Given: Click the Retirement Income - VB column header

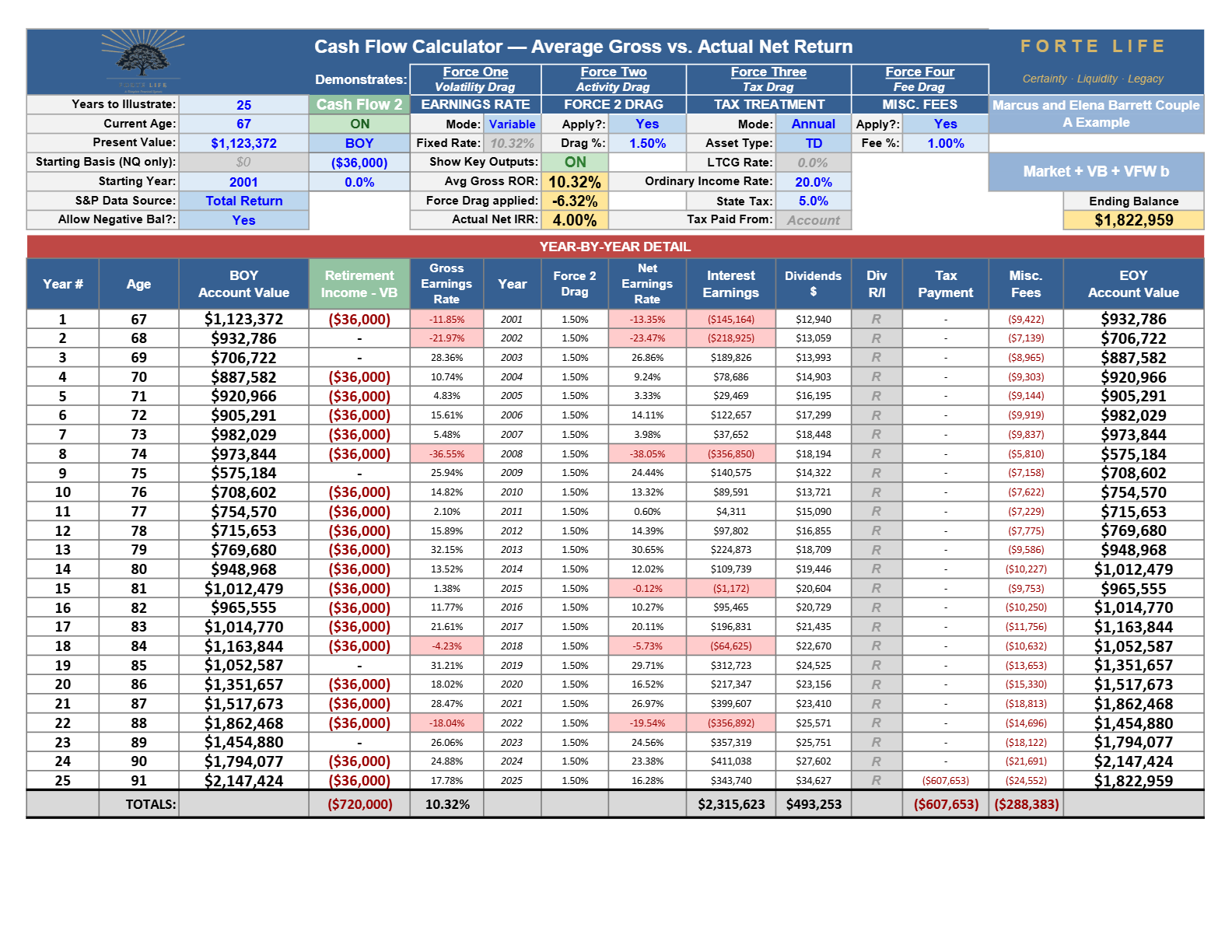Looking at the screenshot, I should click(x=359, y=284).
